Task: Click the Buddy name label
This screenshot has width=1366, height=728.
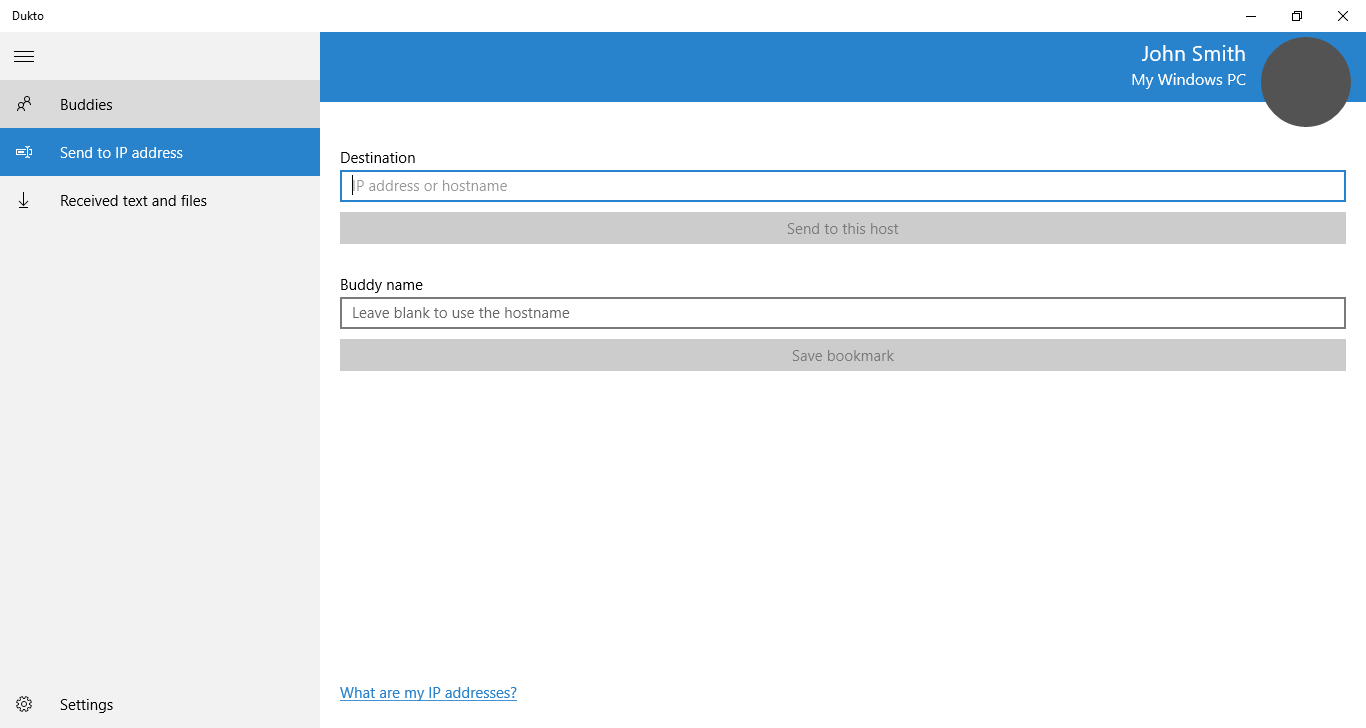Action: coord(381,285)
